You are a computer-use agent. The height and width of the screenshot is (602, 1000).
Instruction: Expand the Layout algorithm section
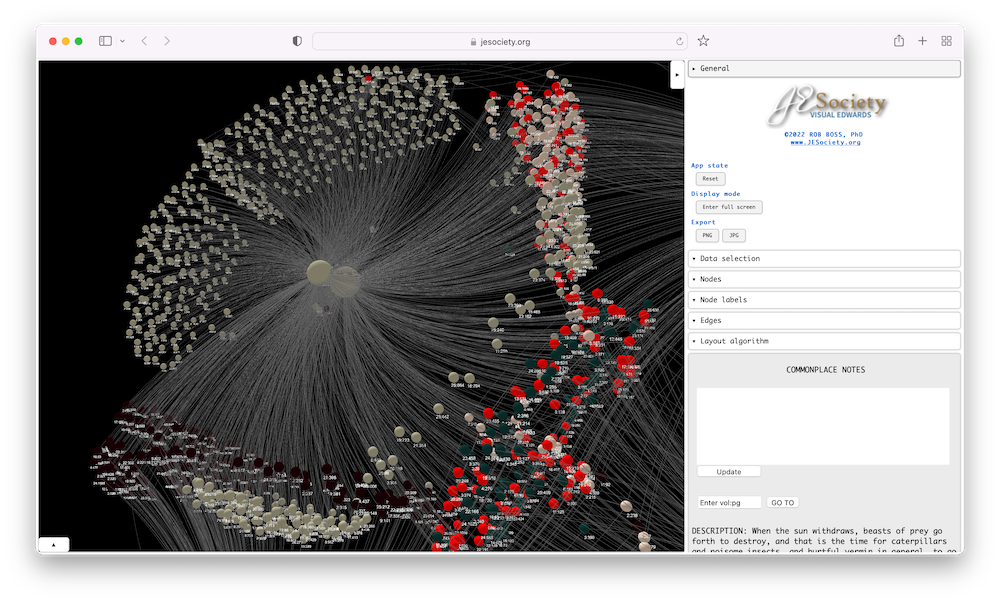click(x=824, y=341)
